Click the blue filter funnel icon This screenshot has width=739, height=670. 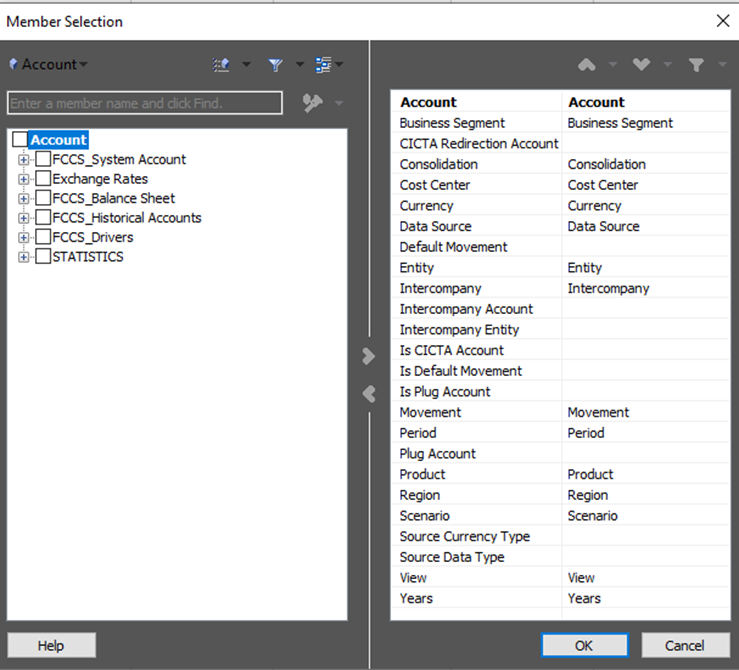tap(275, 65)
